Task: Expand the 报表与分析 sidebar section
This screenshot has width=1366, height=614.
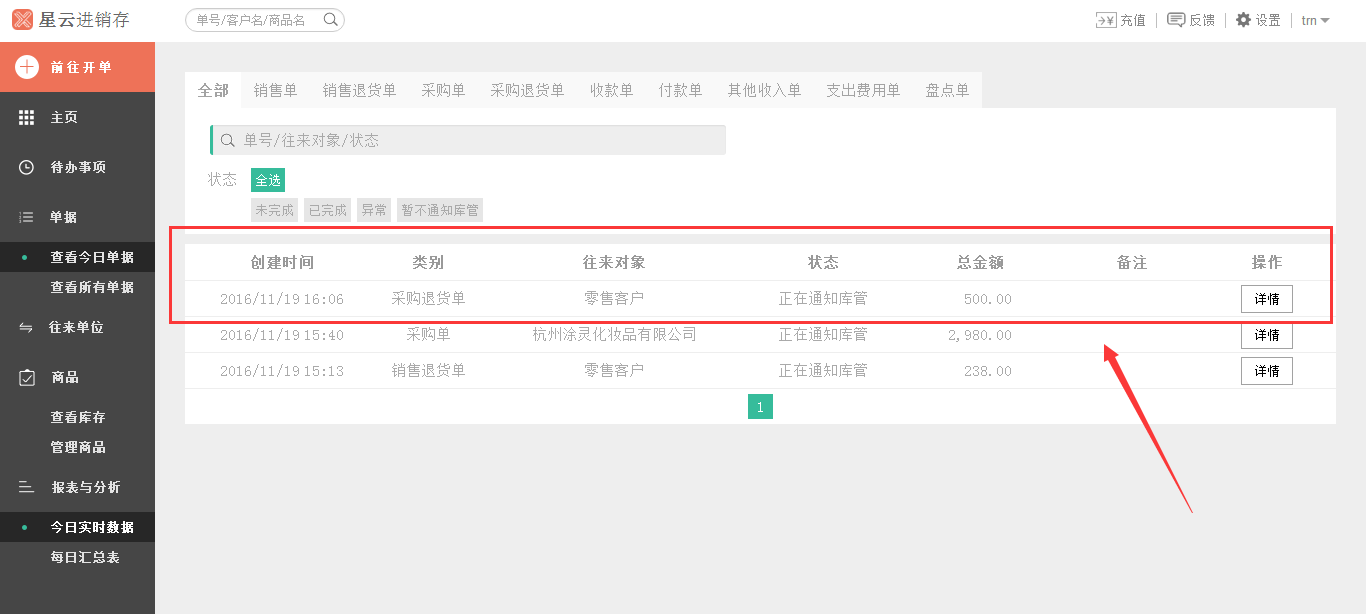Action: click(85, 487)
